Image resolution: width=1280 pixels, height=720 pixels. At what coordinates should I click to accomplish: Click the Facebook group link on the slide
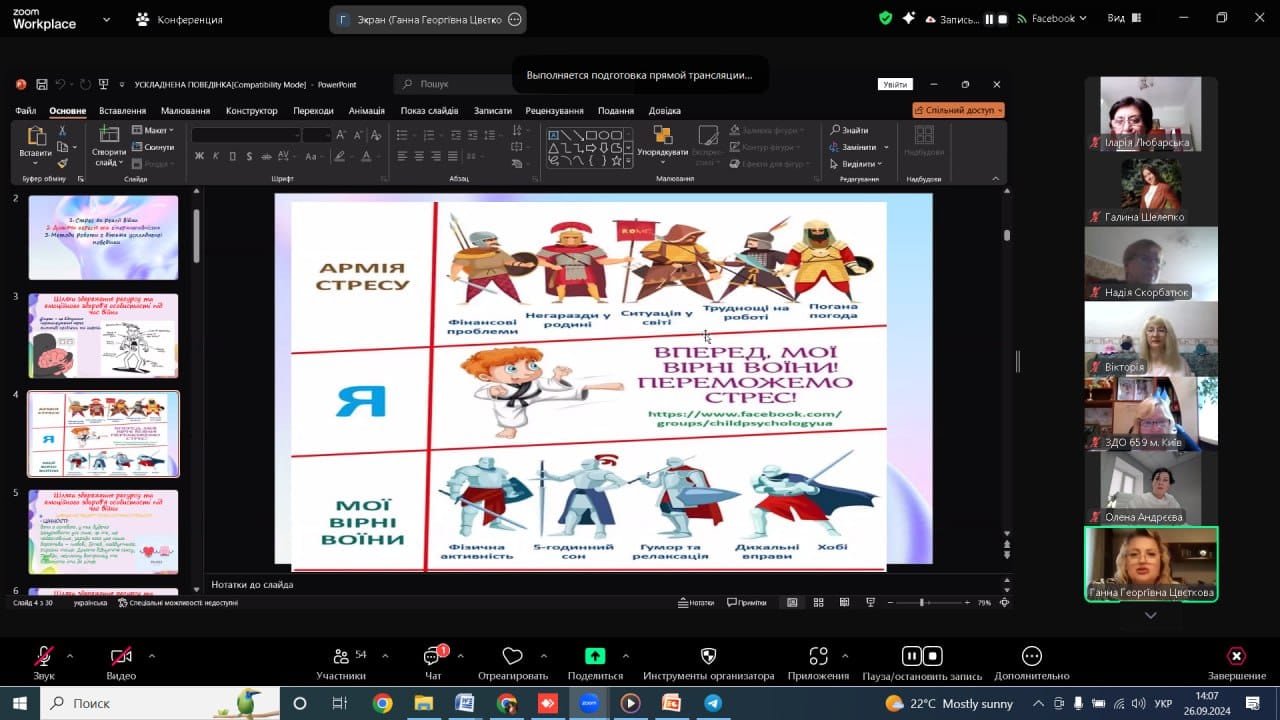[x=744, y=418]
